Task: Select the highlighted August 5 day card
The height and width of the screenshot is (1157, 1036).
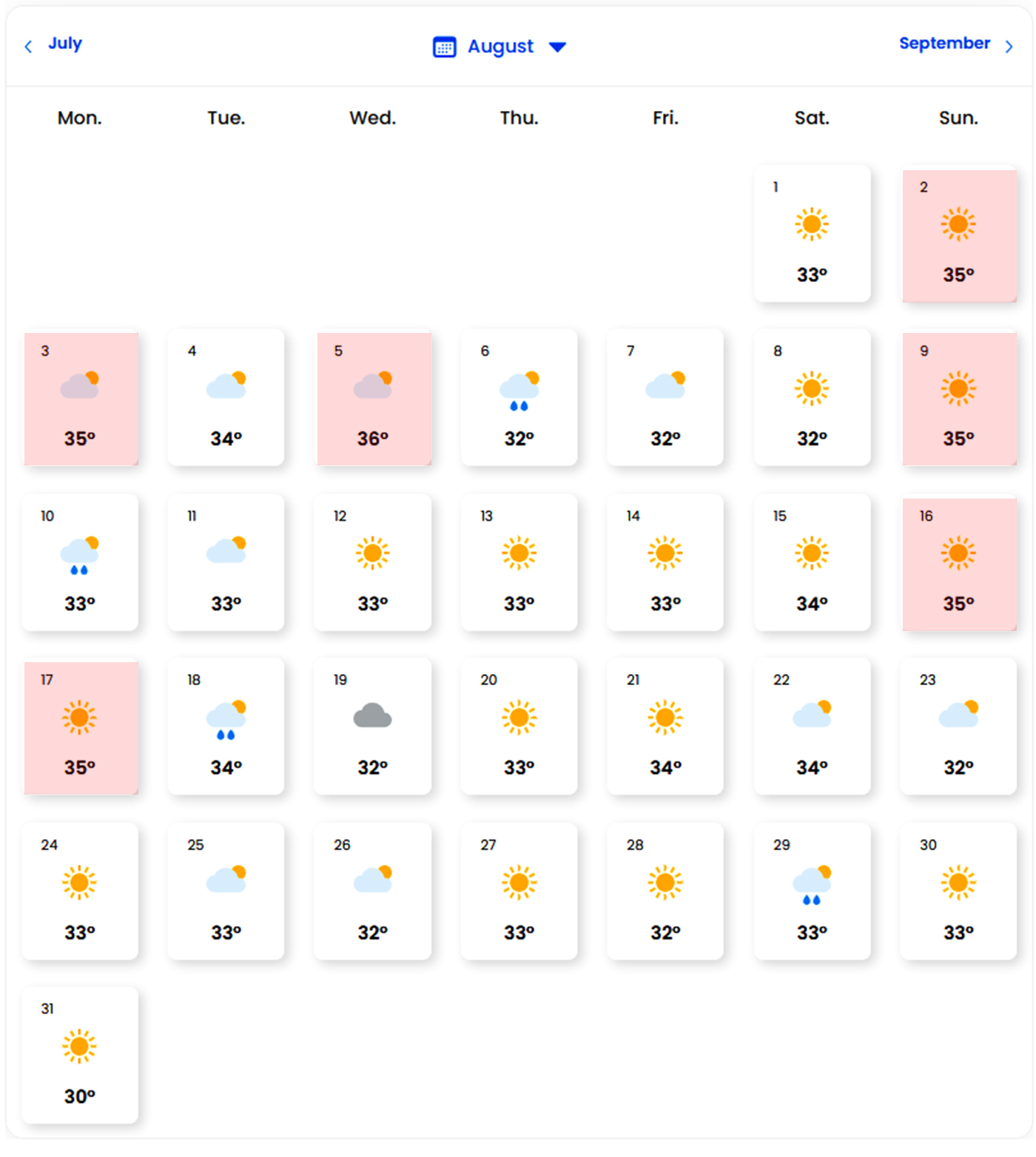Action: pyautogui.click(x=374, y=399)
